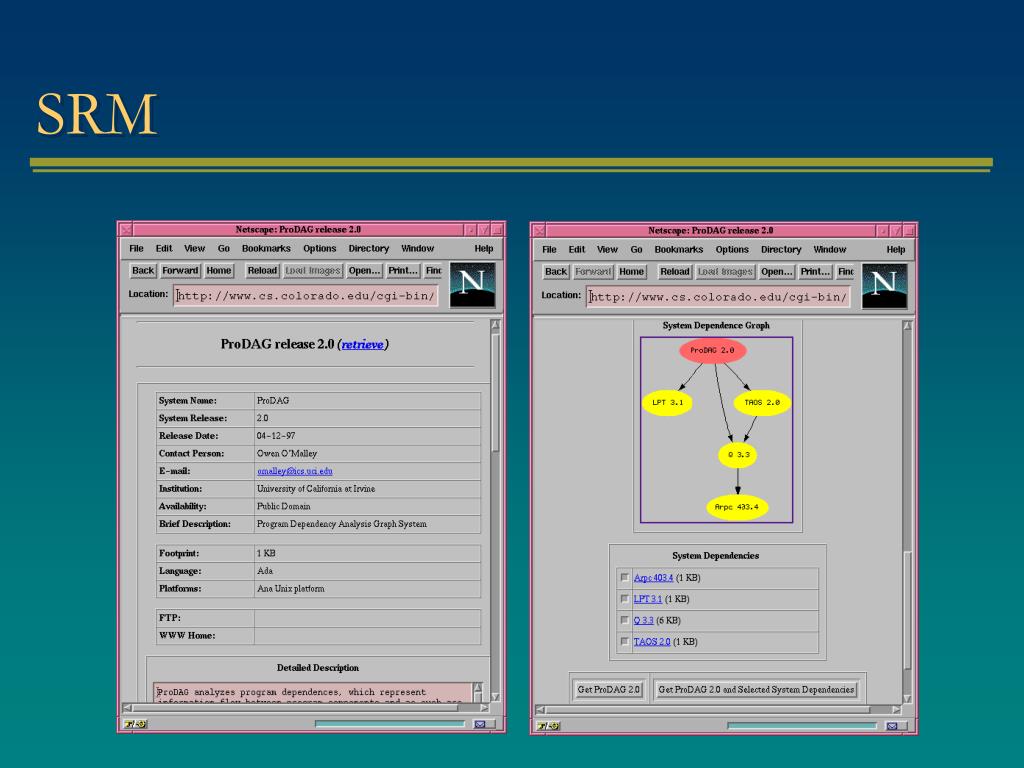The width and height of the screenshot is (1024, 768).
Task: Click the Detailed Description text area
Action: click(x=313, y=692)
